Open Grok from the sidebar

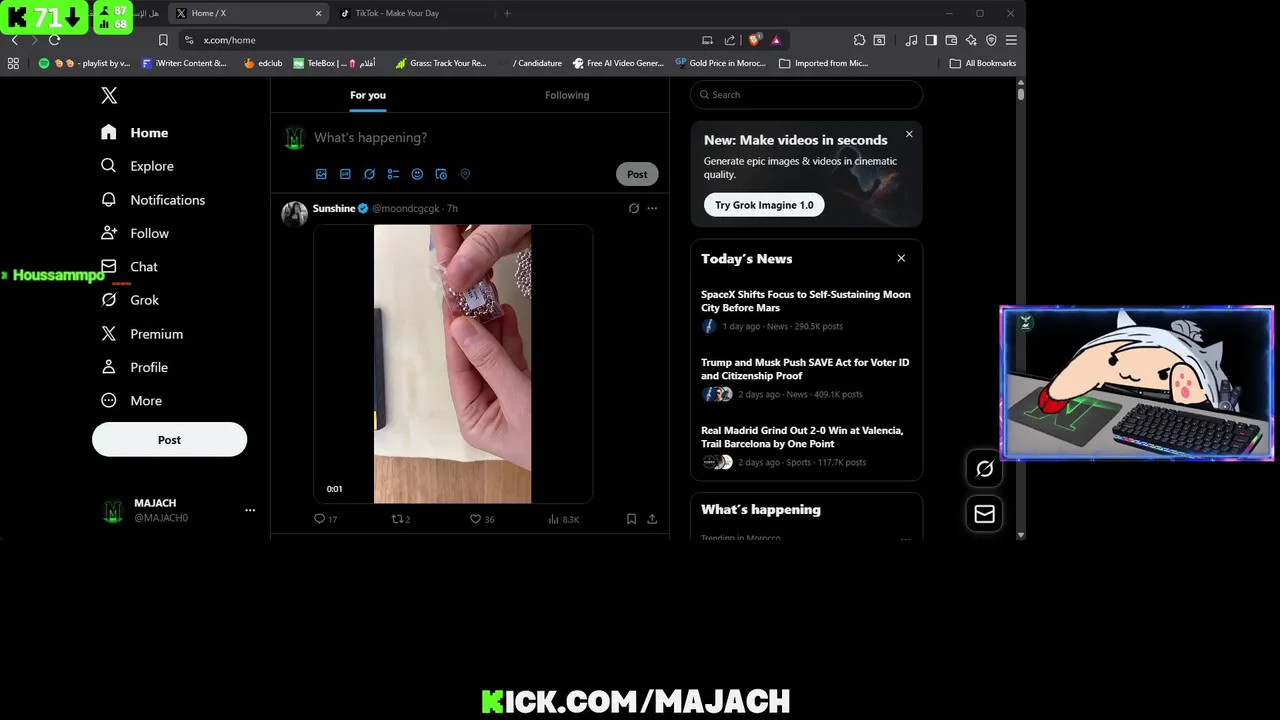point(131,300)
